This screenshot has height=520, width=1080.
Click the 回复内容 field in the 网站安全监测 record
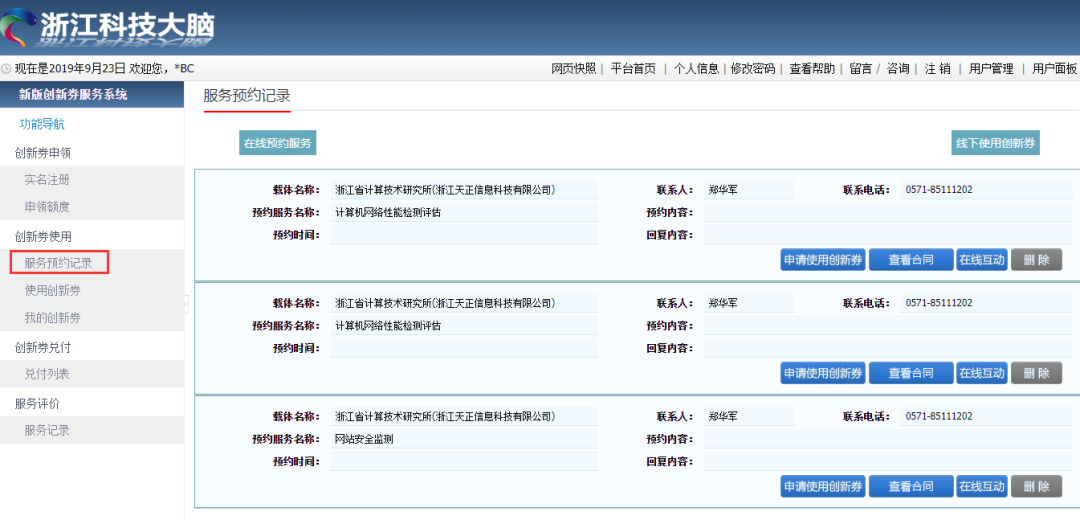[888, 461]
